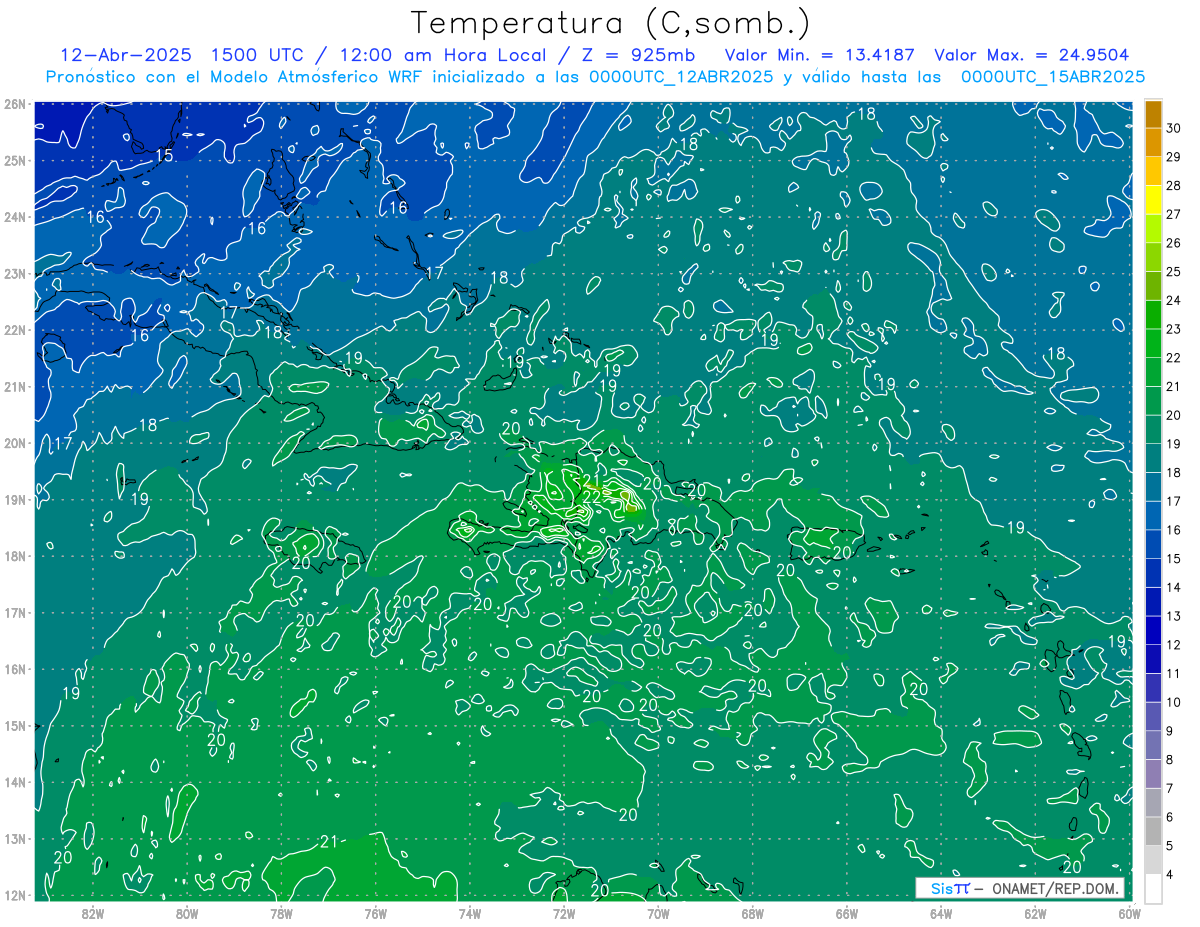Click the '68W' longitude axis label
The width and height of the screenshot is (1200, 927).
coord(752,912)
